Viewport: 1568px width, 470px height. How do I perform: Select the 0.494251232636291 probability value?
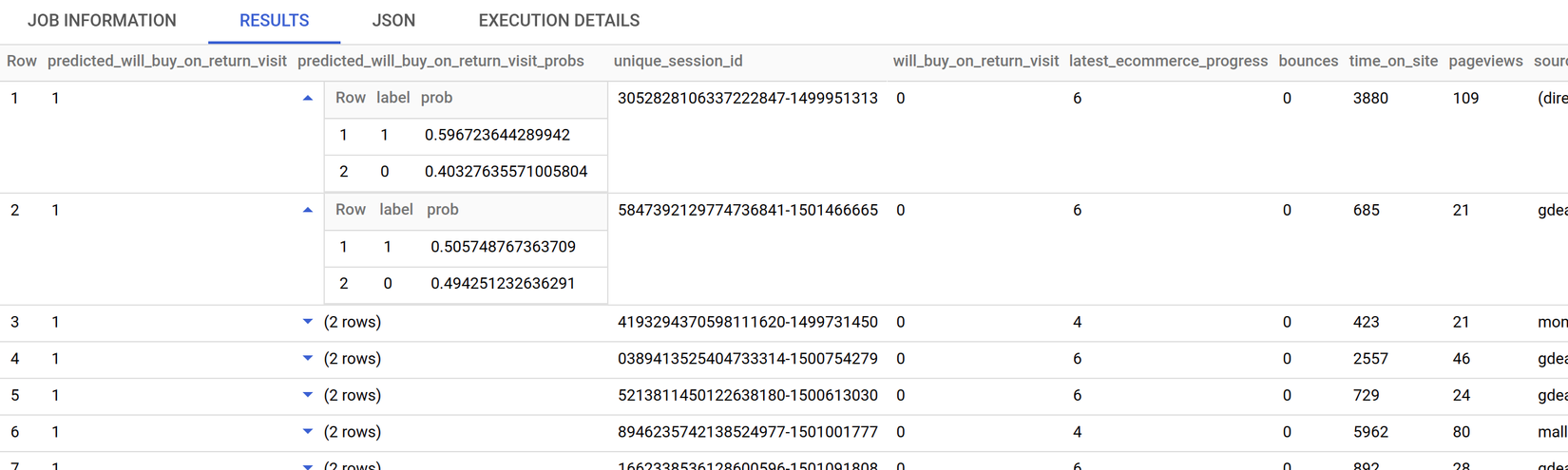coord(503,284)
